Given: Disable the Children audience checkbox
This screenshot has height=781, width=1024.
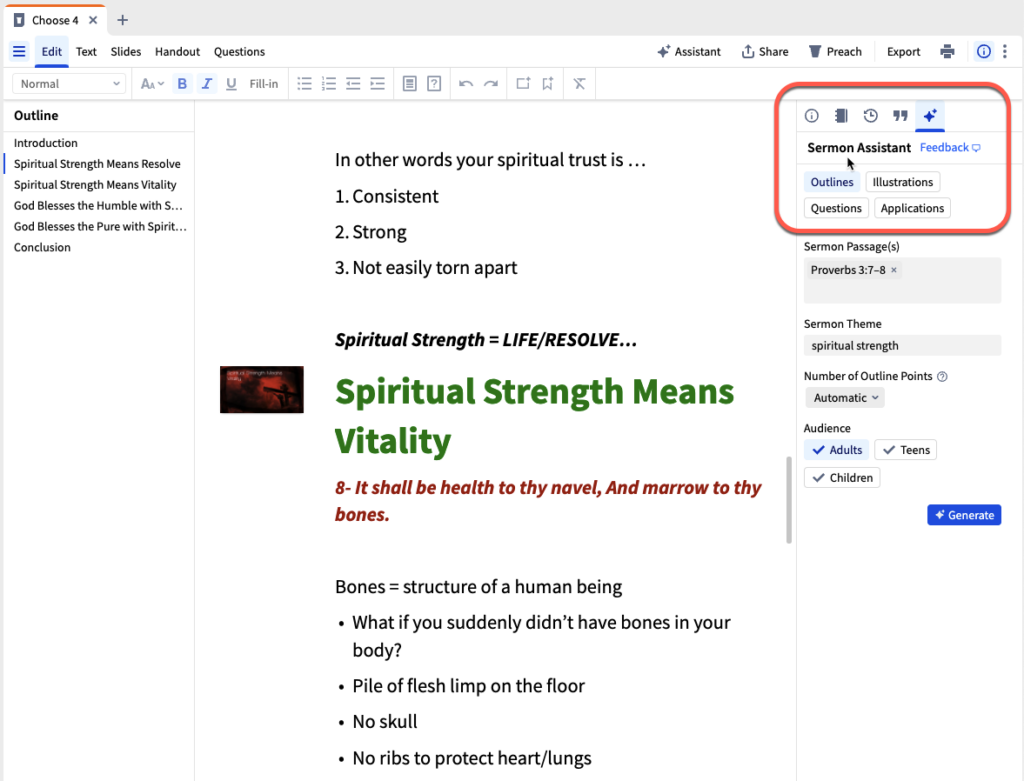Looking at the screenshot, I should click(x=842, y=477).
